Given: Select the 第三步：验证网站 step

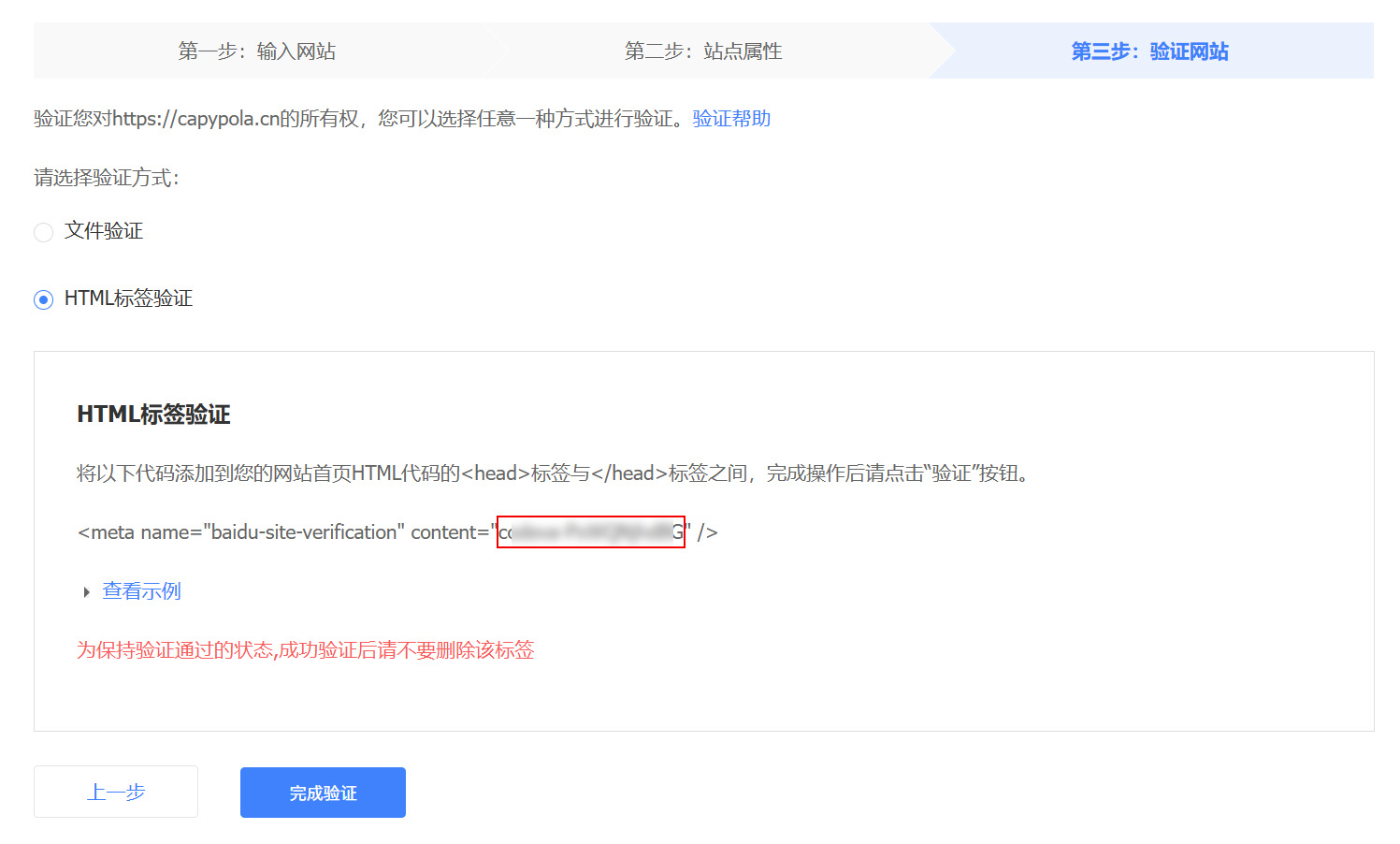Looking at the screenshot, I should (x=1149, y=51).
